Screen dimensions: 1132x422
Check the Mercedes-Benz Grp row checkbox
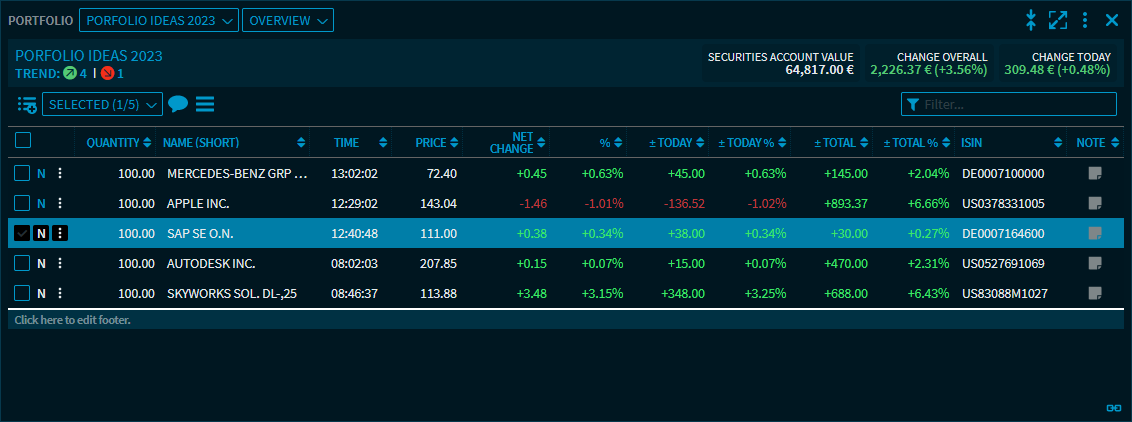[22, 173]
